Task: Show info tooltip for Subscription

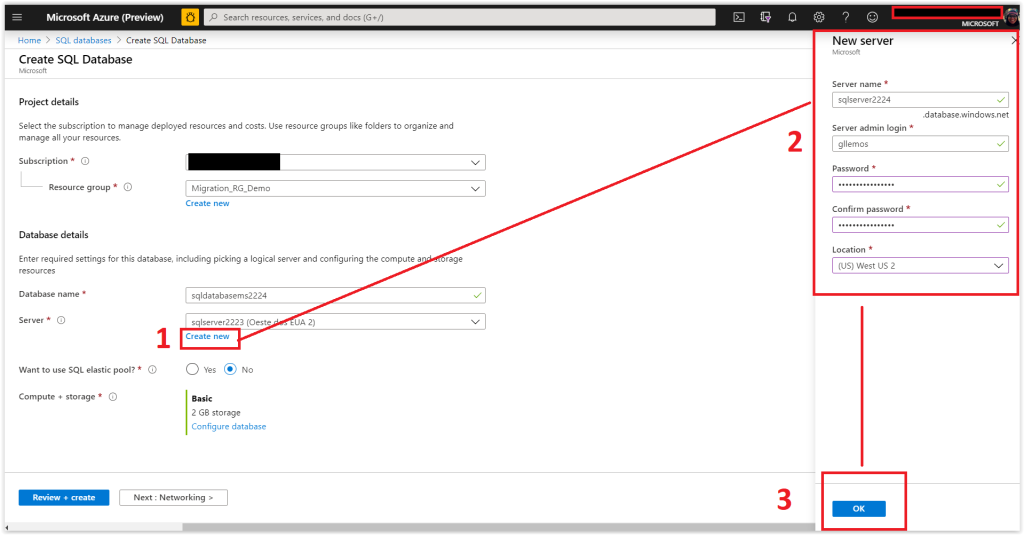Action: (x=85, y=161)
